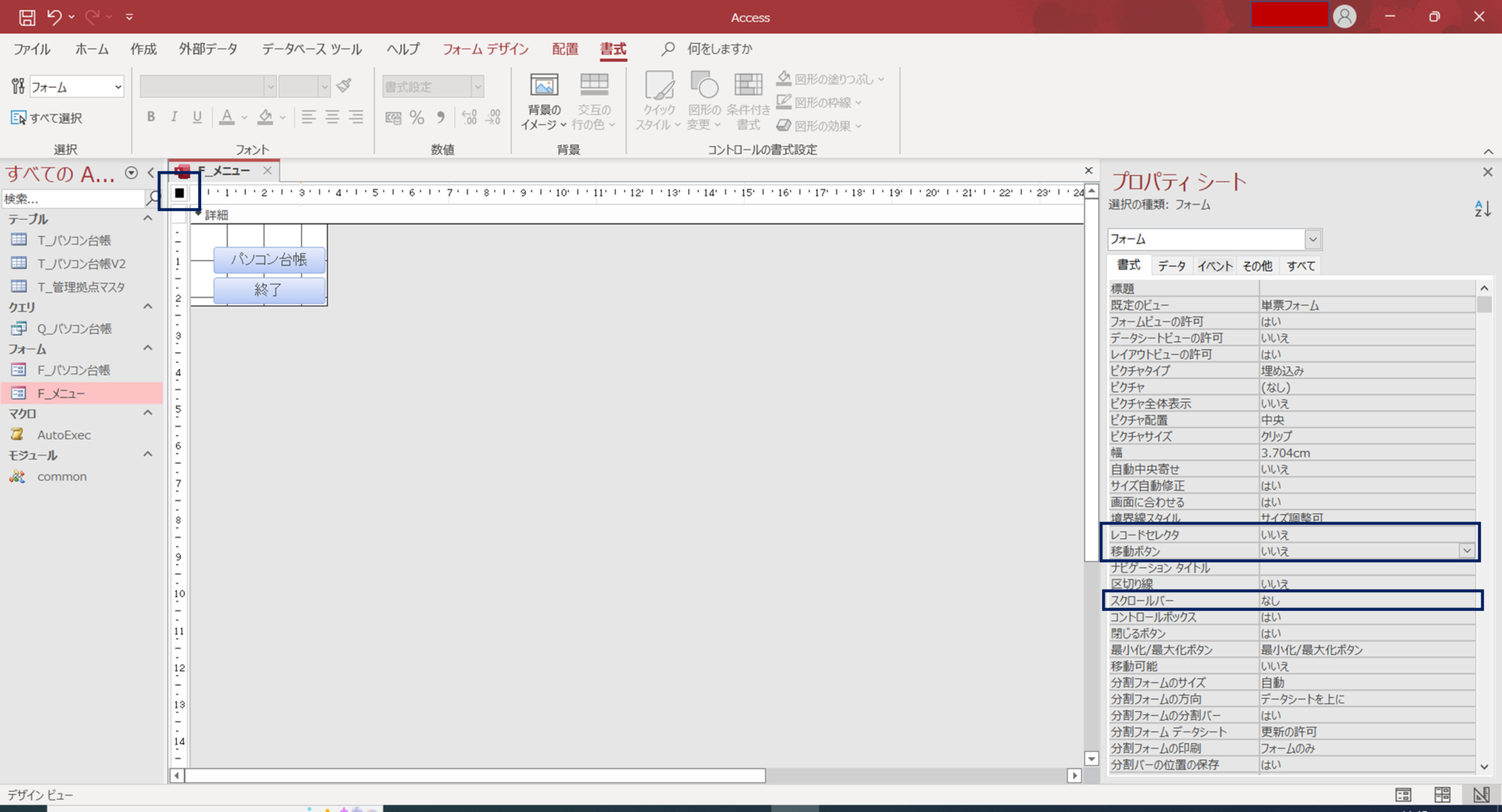Toggle bold formatting
Viewport: 1502px width, 812px height.
tap(151, 117)
